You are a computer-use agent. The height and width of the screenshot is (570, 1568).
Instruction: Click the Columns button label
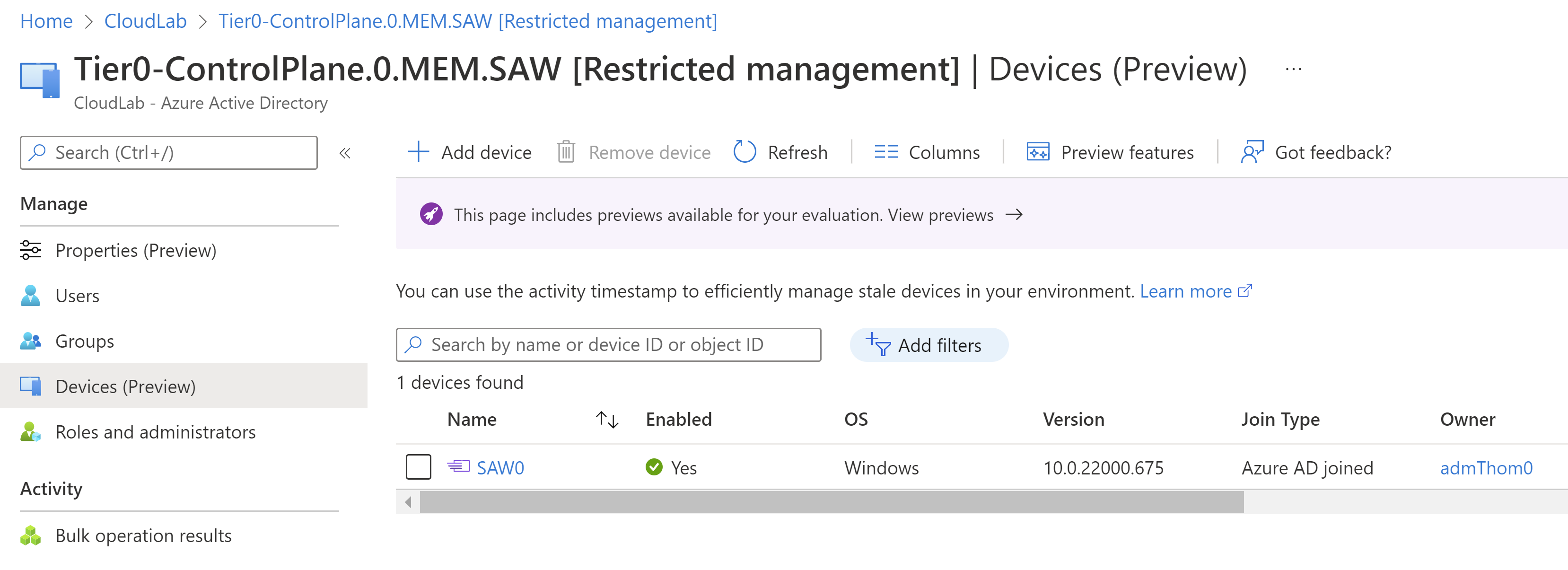click(x=944, y=152)
